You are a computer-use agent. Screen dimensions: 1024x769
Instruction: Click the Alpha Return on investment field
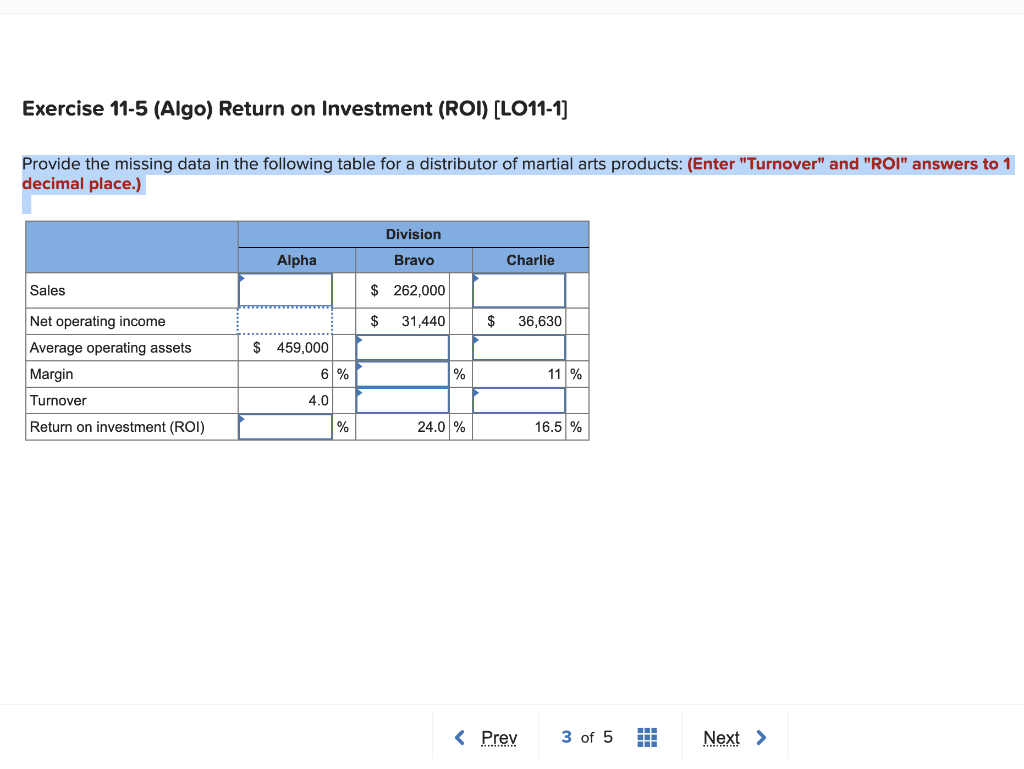[285, 427]
